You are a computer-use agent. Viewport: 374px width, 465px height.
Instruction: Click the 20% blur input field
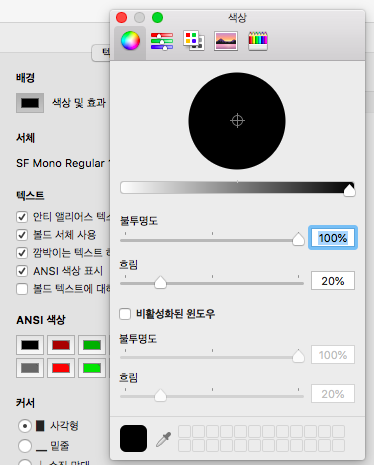point(333,281)
